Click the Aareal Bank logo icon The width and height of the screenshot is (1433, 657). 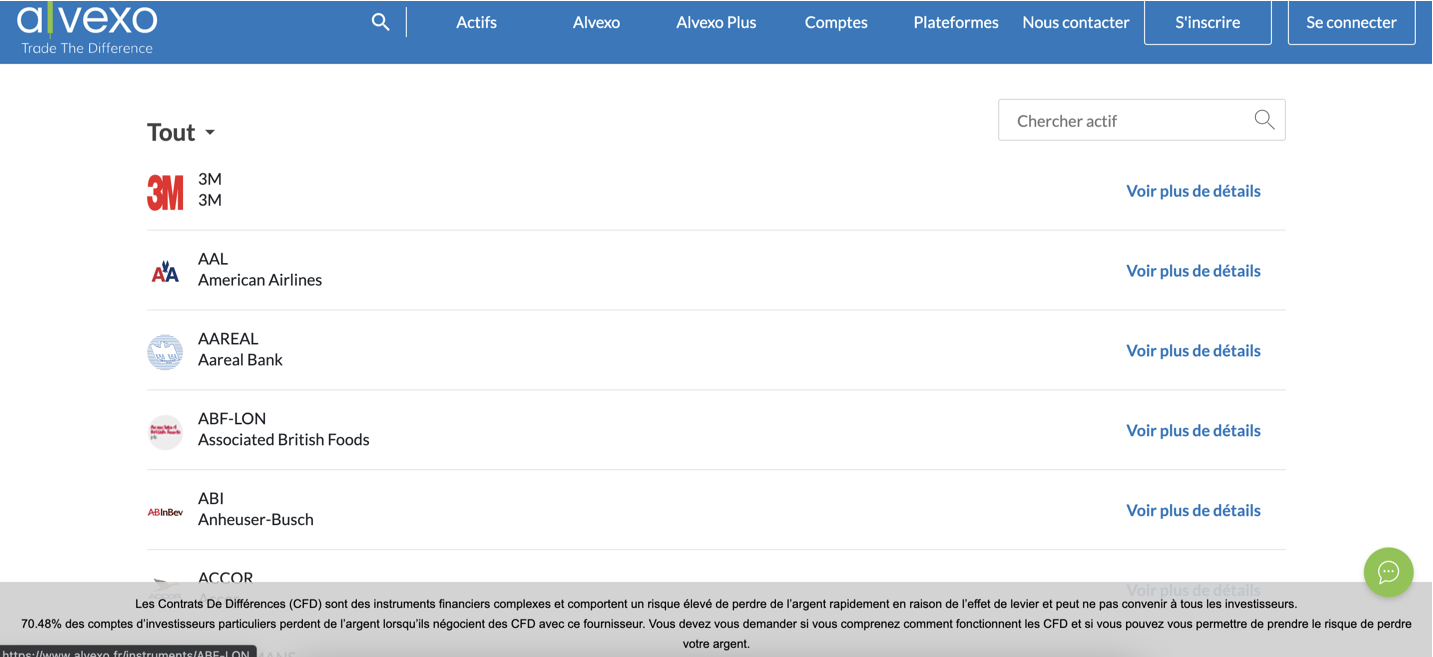pyautogui.click(x=165, y=351)
